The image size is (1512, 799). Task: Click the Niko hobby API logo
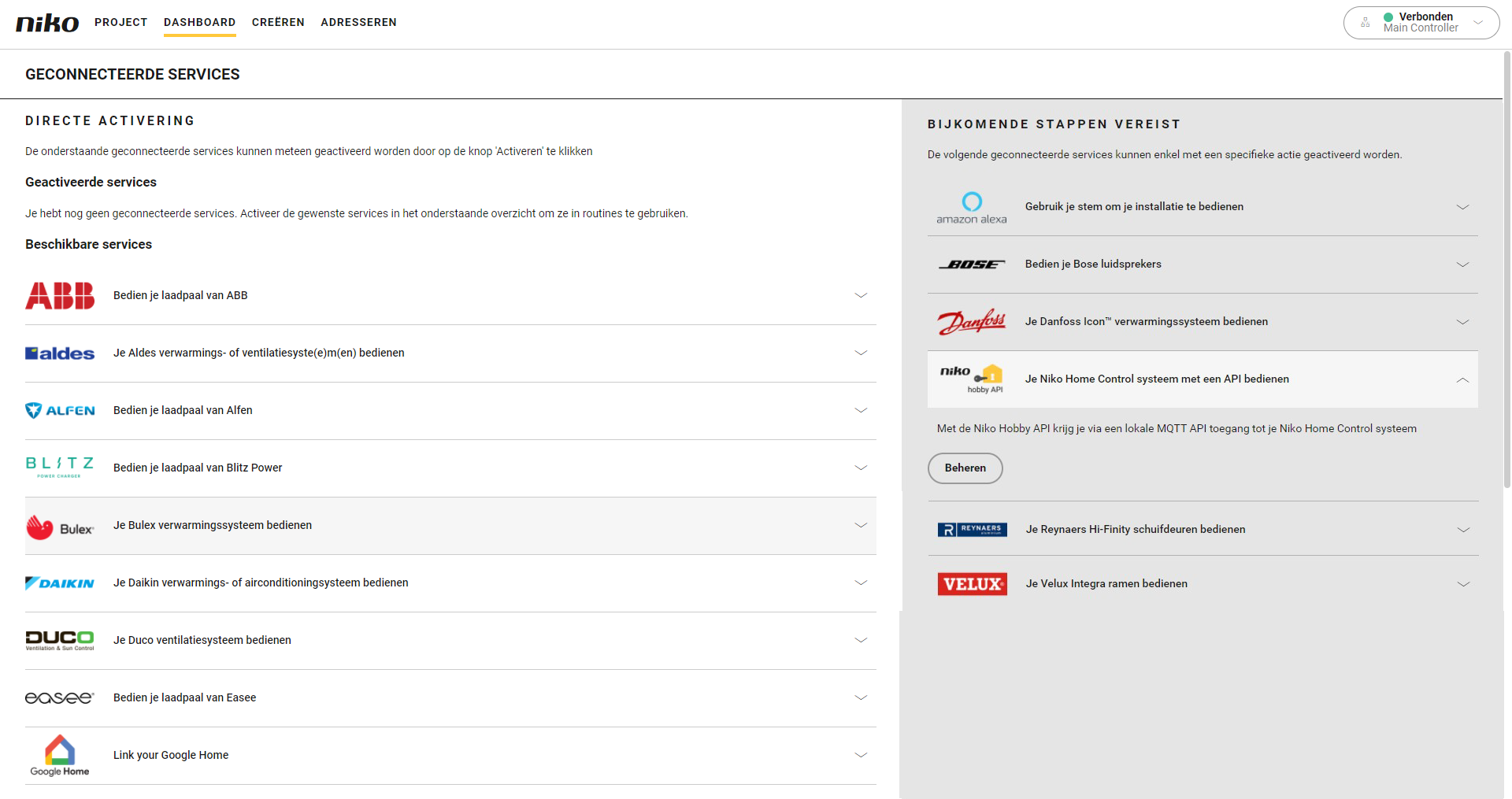tap(972, 379)
